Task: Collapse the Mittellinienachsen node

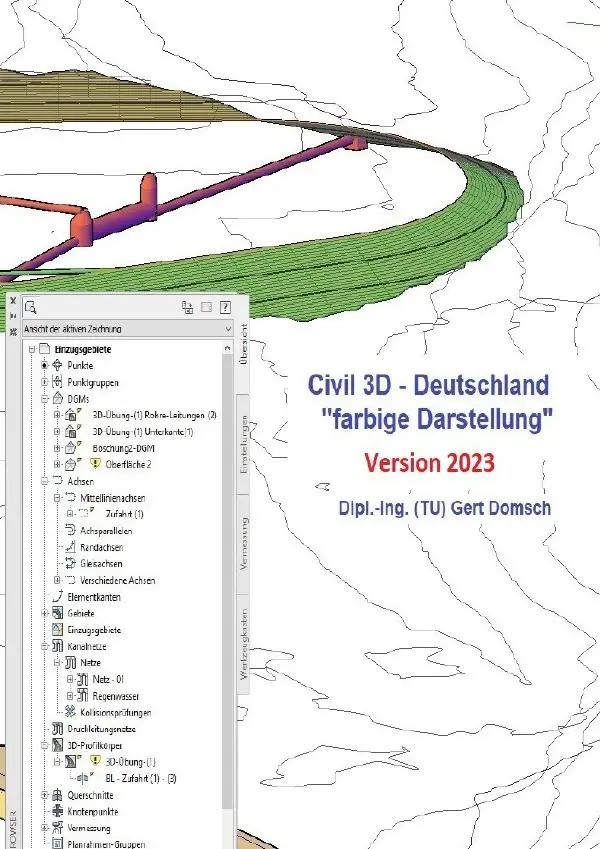Action: point(57,497)
